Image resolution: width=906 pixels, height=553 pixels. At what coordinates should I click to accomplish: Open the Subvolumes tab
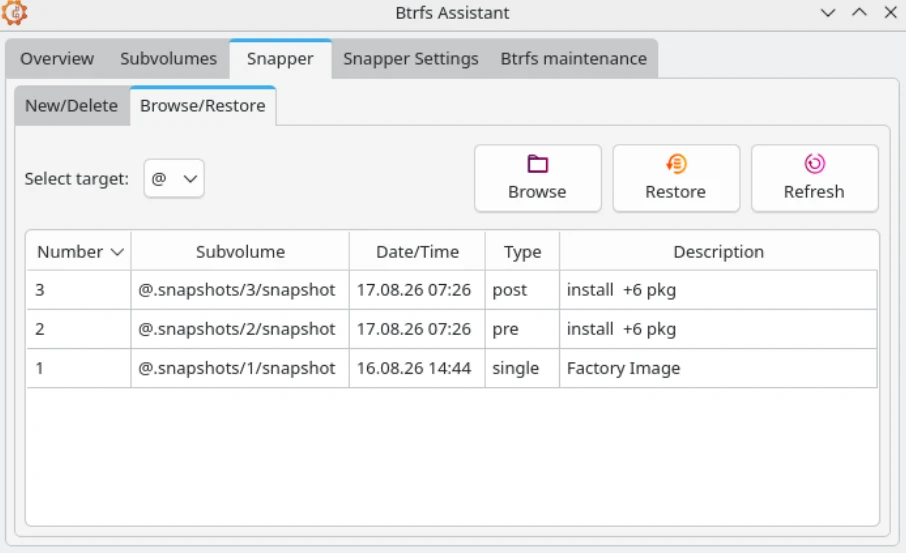point(168,58)
